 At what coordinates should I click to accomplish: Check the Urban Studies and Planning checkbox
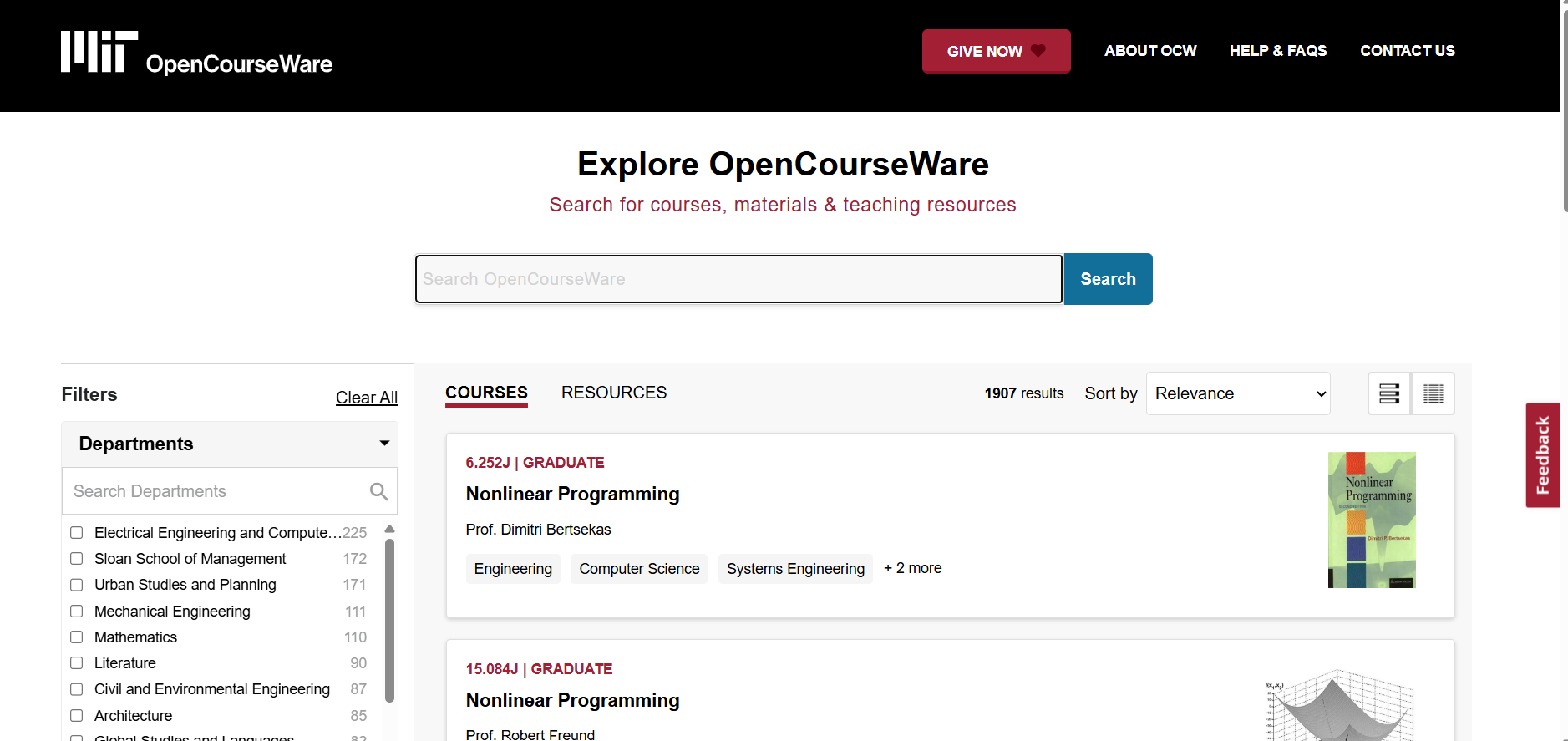[77, 585]
